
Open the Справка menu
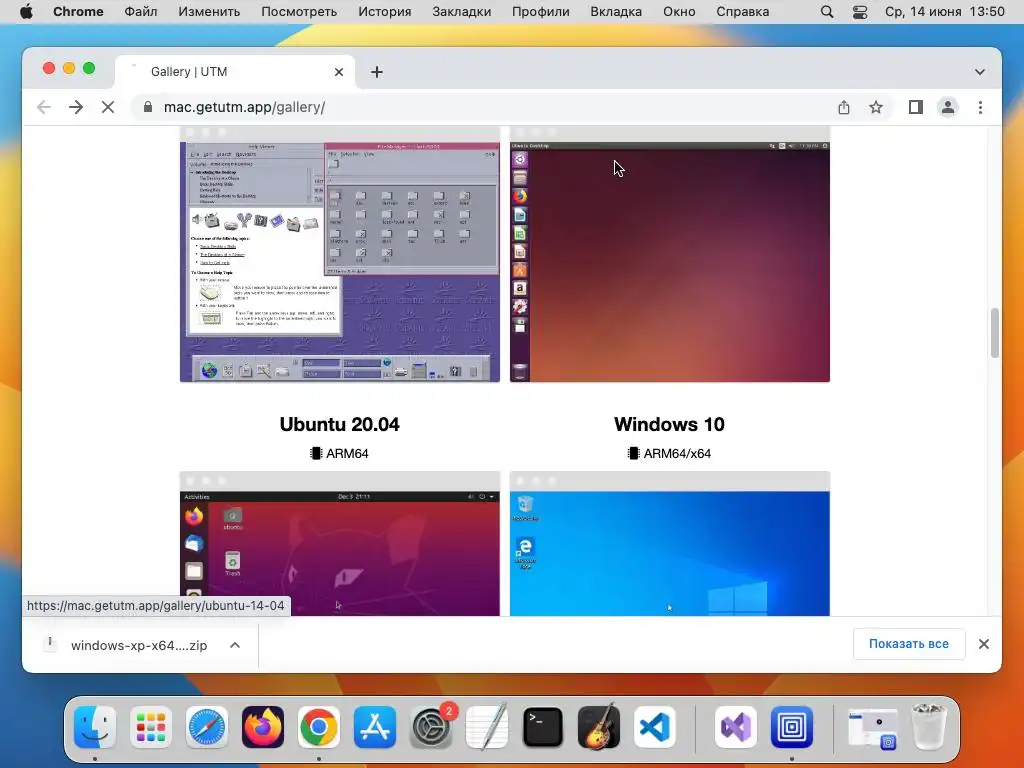pos(743,12)
